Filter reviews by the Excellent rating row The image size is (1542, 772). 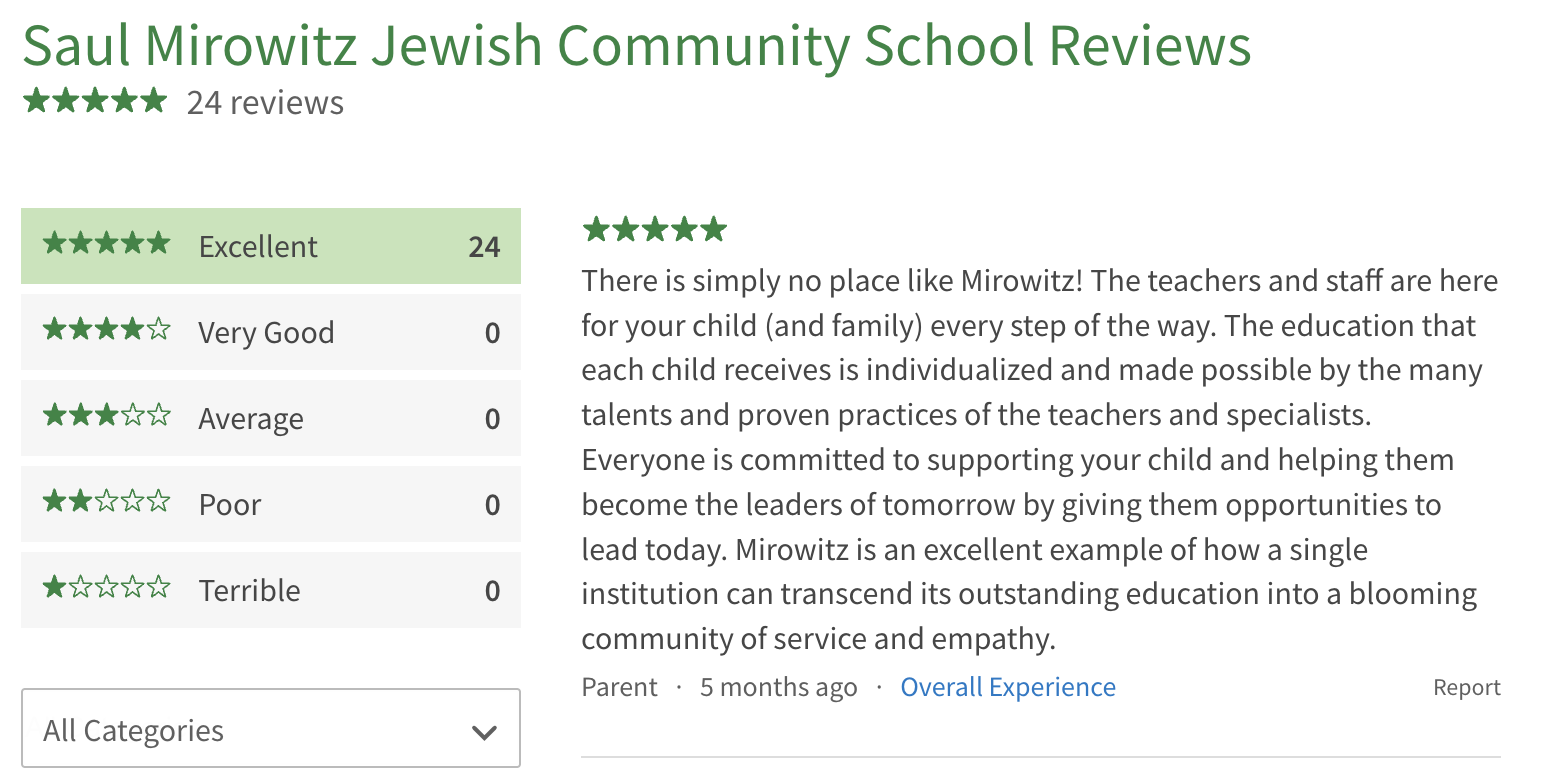coord(271,246)
